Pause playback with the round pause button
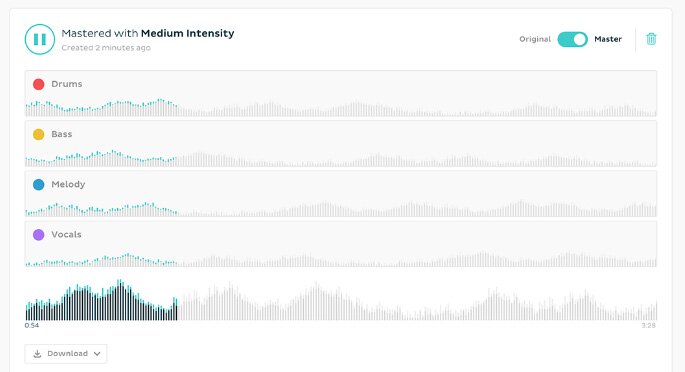The height and width of the screenshot is (372, 685). point(40,39)
